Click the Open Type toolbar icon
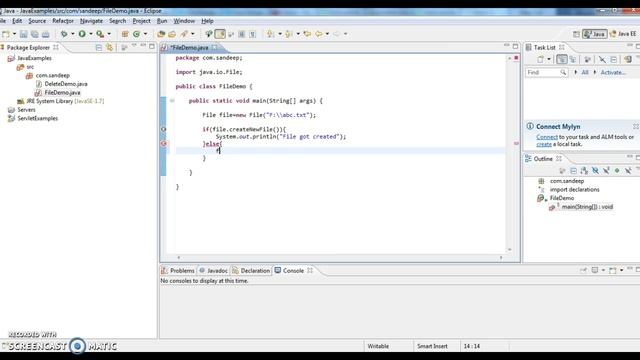 coord(161,34)
